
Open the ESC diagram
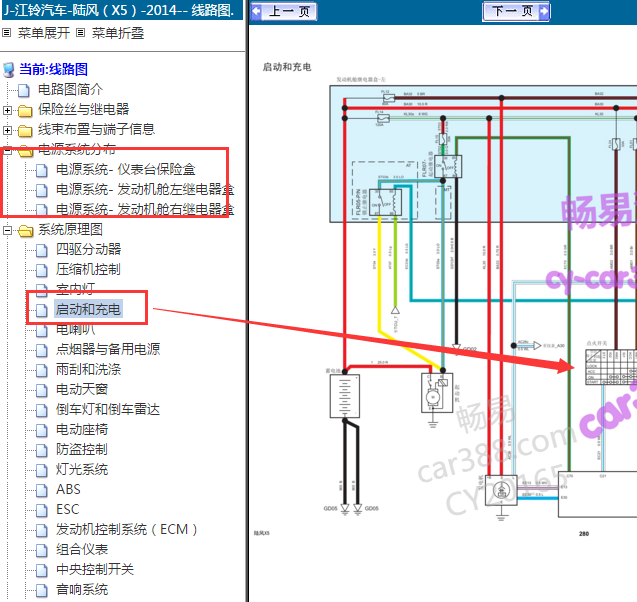[x=67, y=509]
